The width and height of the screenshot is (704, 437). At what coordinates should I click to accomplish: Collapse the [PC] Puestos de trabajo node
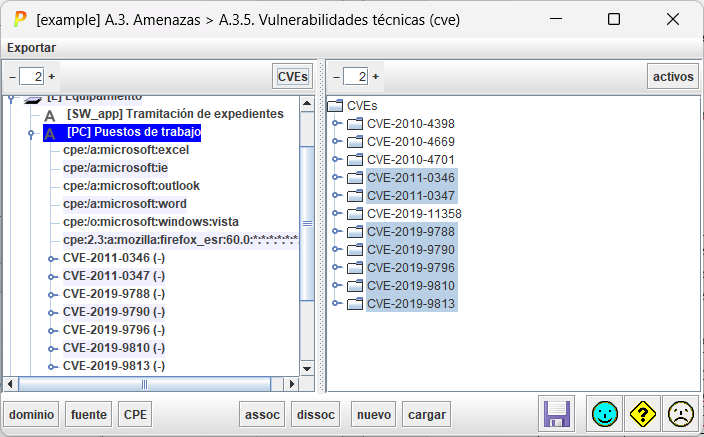click(x=31, y=134)
